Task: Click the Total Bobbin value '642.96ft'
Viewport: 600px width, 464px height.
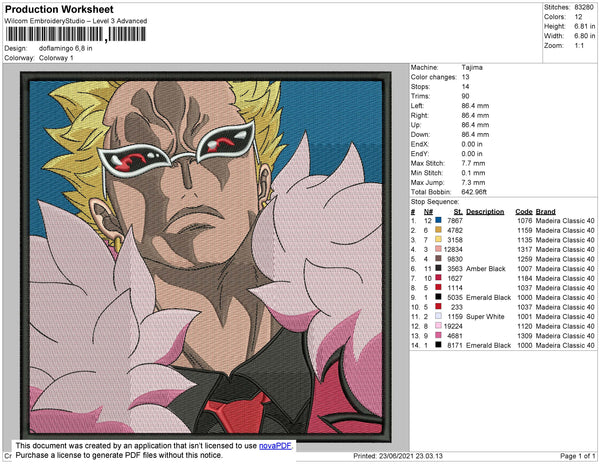Action: (474, 192)
